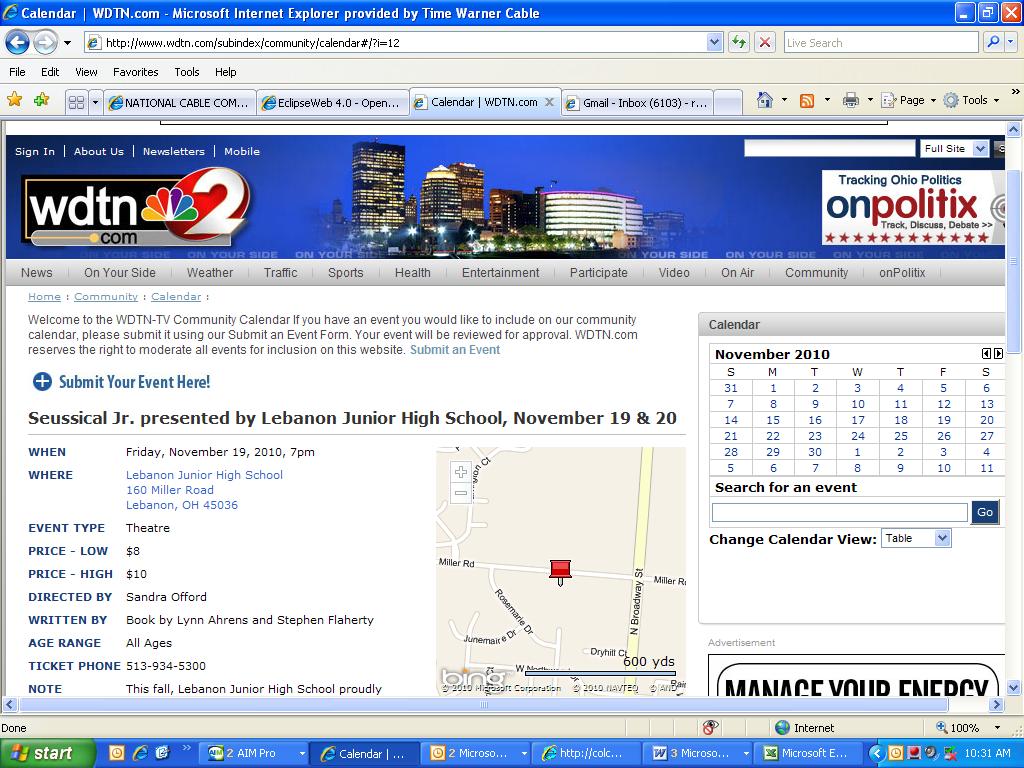1024x768 pixels.
Task: Click the Newsletters link
Action: (174, 152)
